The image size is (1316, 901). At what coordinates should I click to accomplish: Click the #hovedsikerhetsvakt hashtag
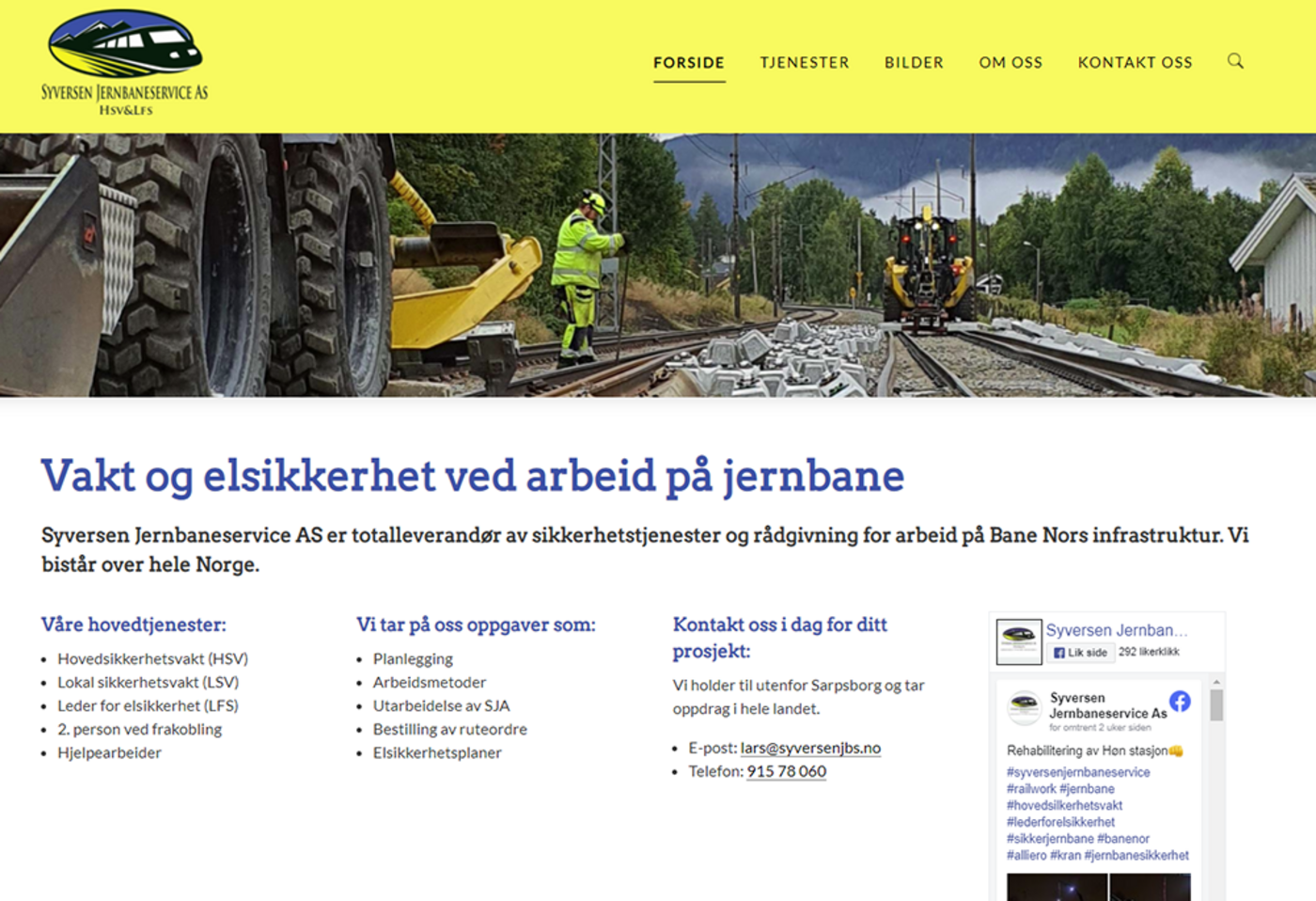[x=1064, y=805]
